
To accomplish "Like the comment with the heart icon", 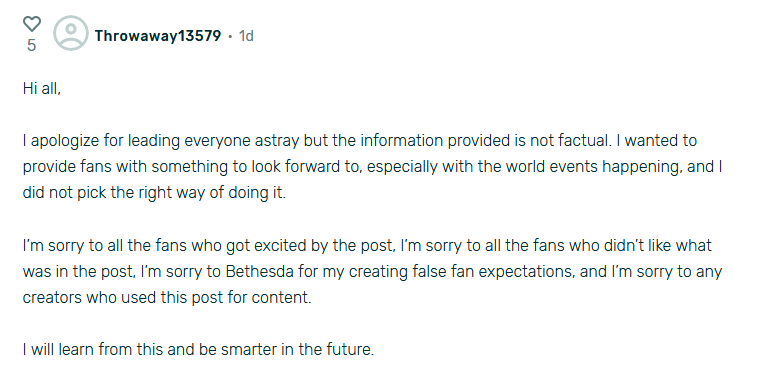I will pyautogui.click(x=32, y=23).
